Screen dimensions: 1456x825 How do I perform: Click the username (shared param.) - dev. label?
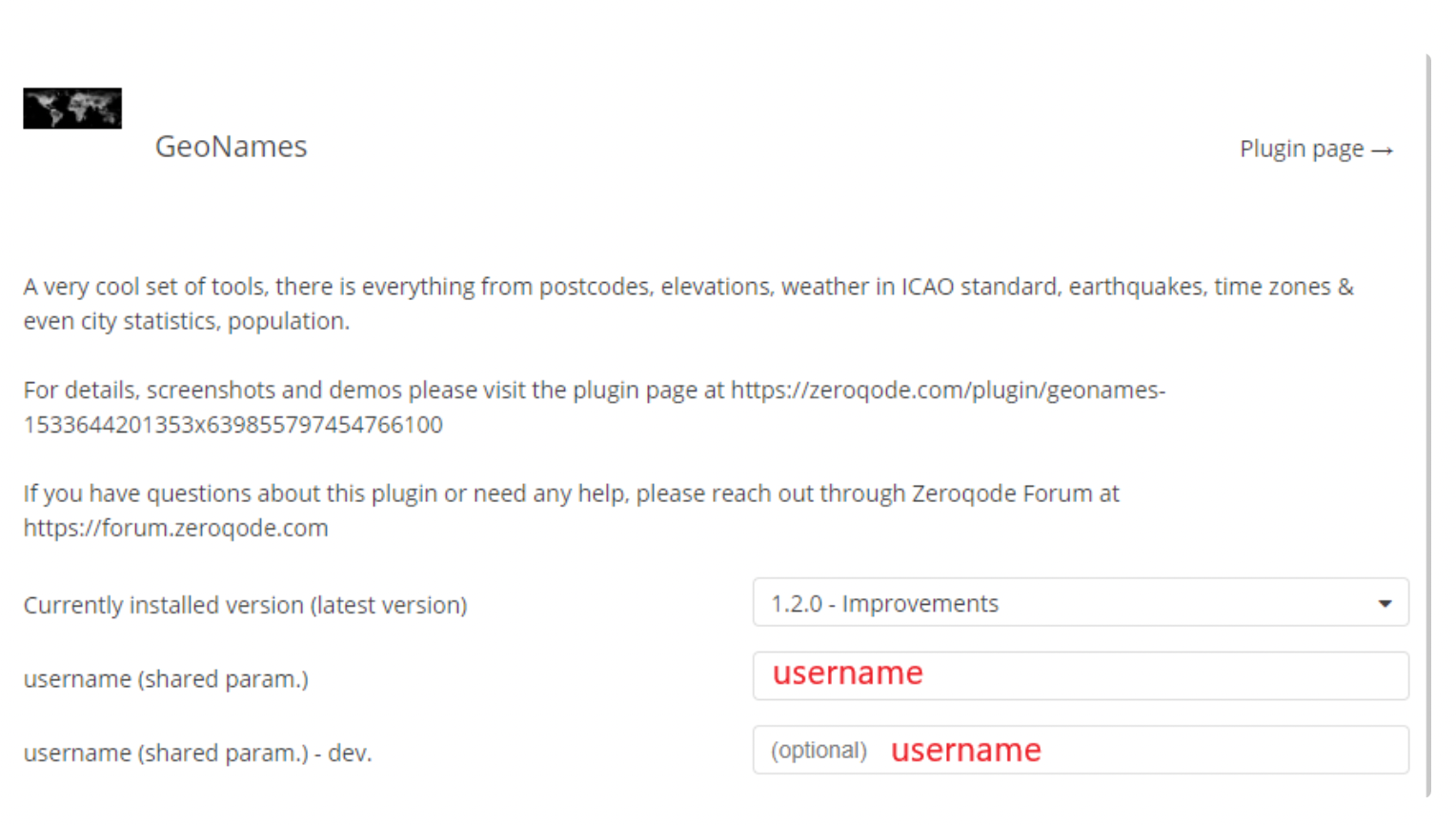coord(197,754)
